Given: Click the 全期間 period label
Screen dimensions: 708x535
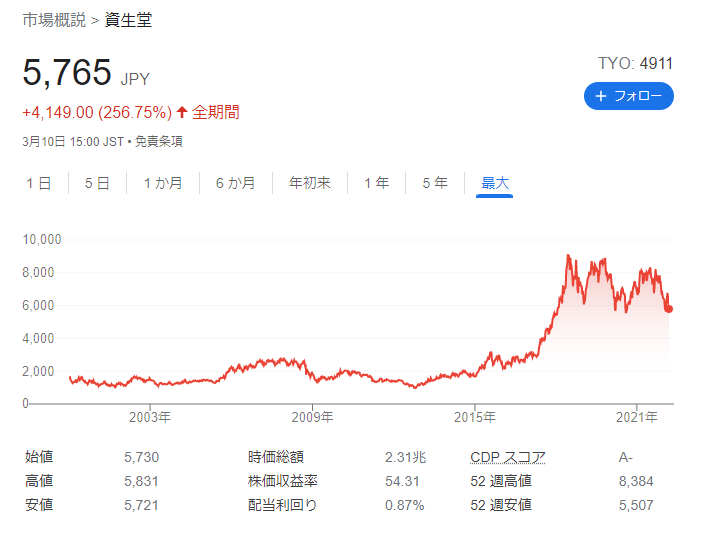Looking at the screenshot, I should (x=216, y=112).
